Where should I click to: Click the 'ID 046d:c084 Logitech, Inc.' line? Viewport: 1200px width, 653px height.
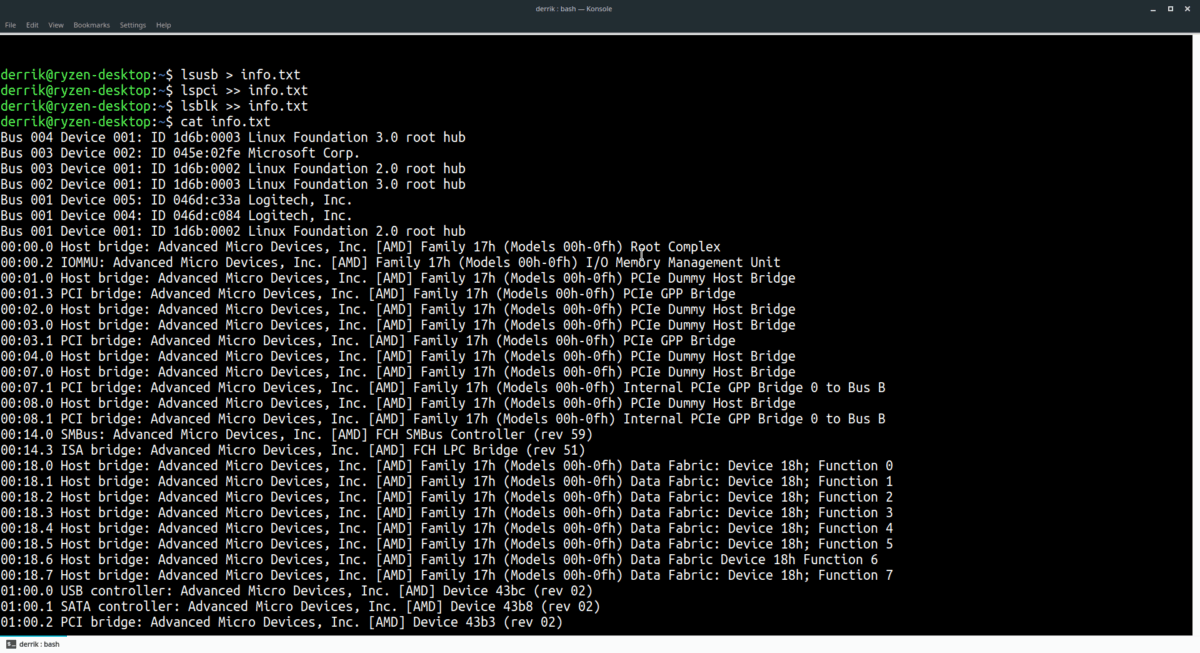click(x=176, y=216)
